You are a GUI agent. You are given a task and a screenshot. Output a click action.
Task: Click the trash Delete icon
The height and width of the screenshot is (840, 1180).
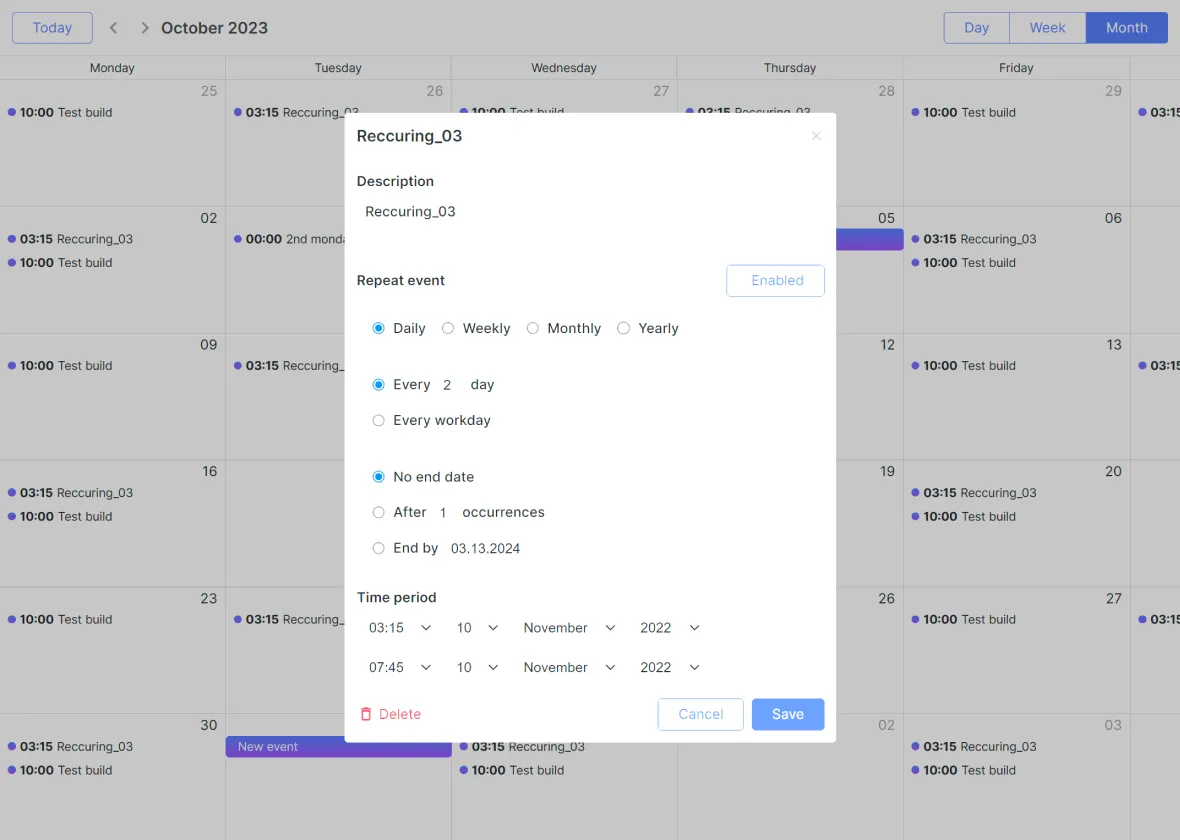pyautogui.click(x=366, y=714)
